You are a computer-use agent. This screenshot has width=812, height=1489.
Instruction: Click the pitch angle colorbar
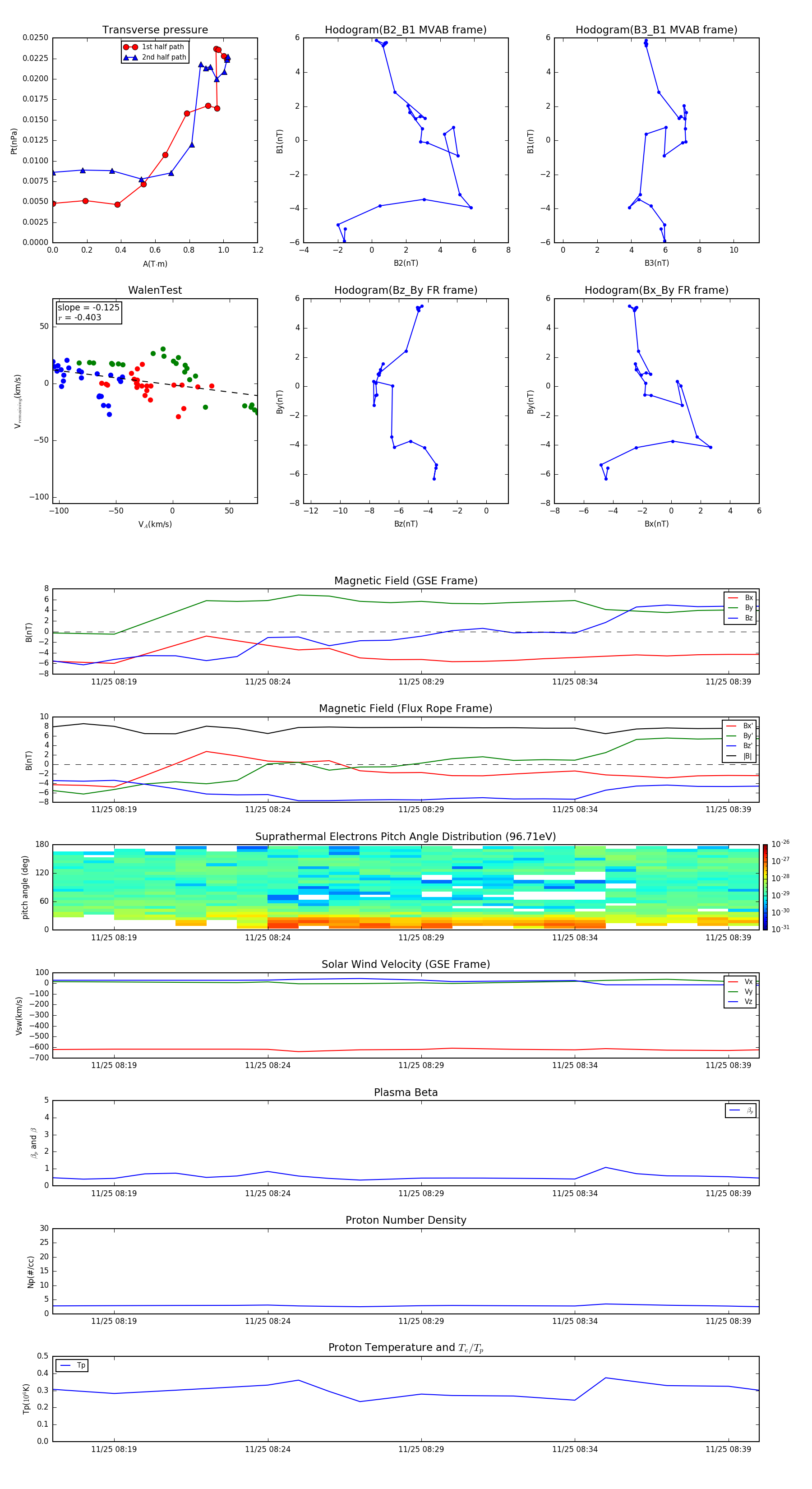(765, 887)
